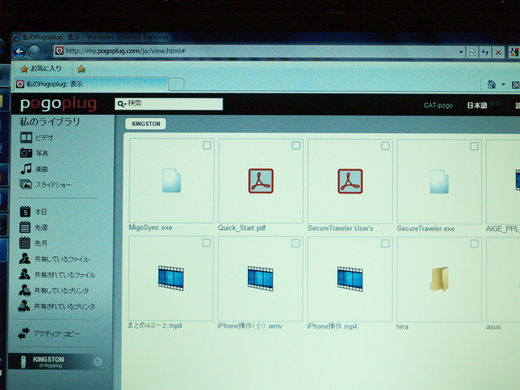Expand the IE home button dropdown arrow
This screenshot has width=520, height=390.
(503, 84)
